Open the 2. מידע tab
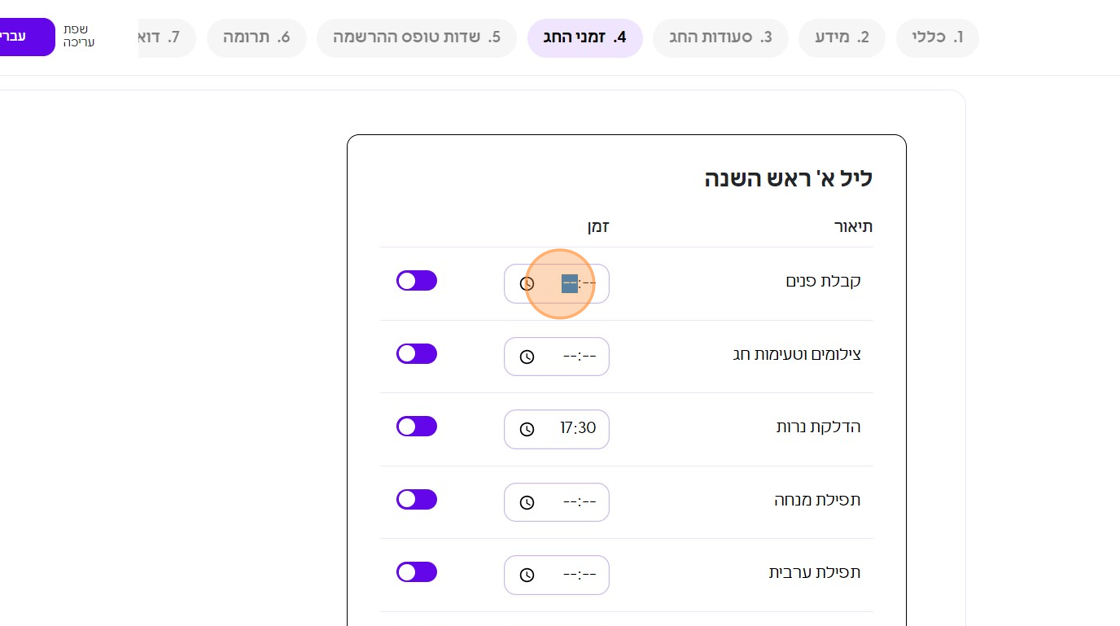 coord(841,38)
